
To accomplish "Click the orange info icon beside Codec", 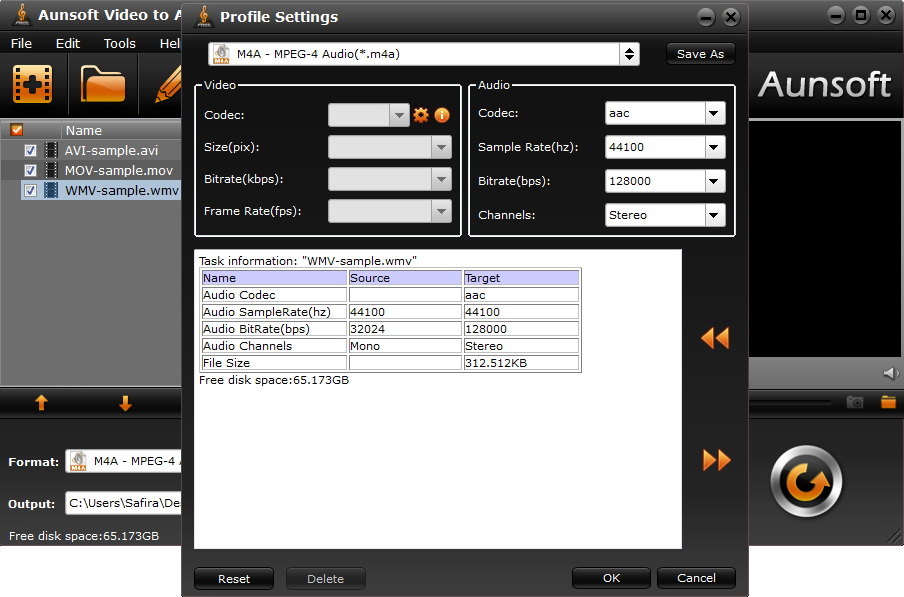I will 442,115.
